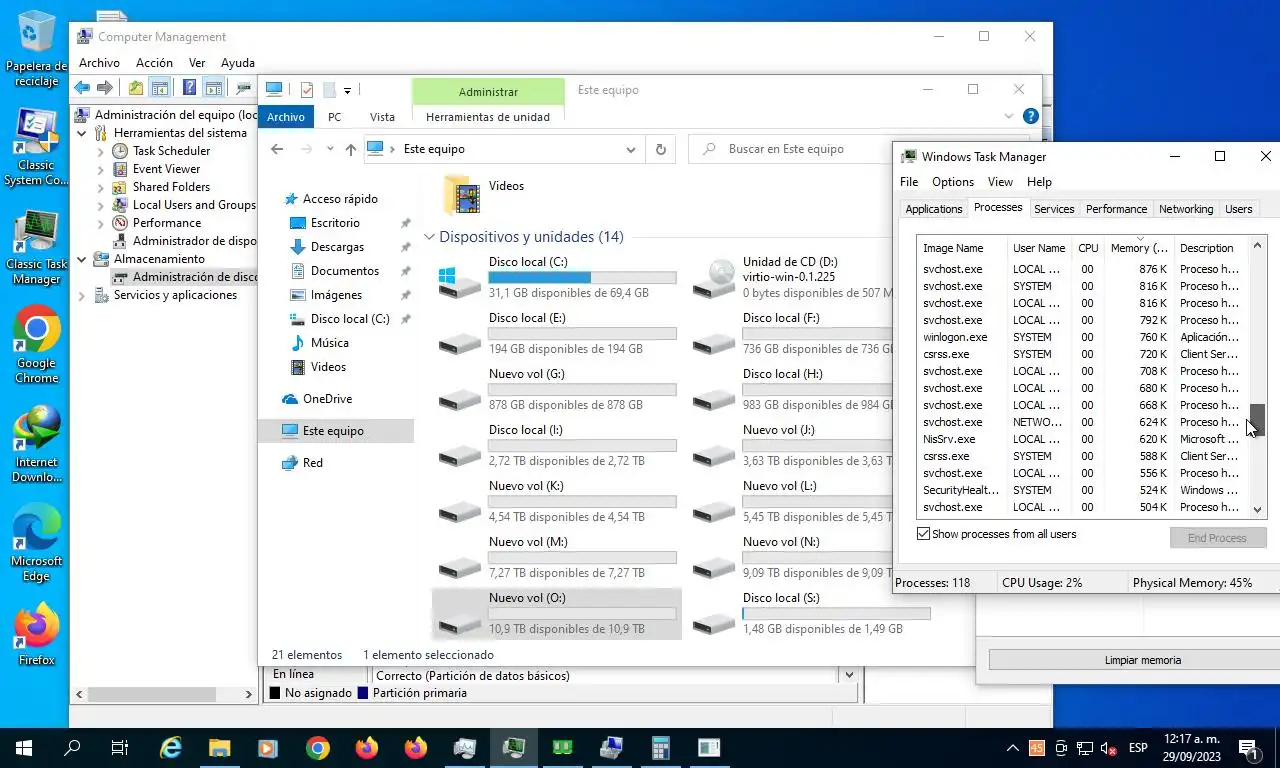Click the Help icon in Computer Management toolbar
This screenshot has width=1280, height=768.
pos(189,88)
